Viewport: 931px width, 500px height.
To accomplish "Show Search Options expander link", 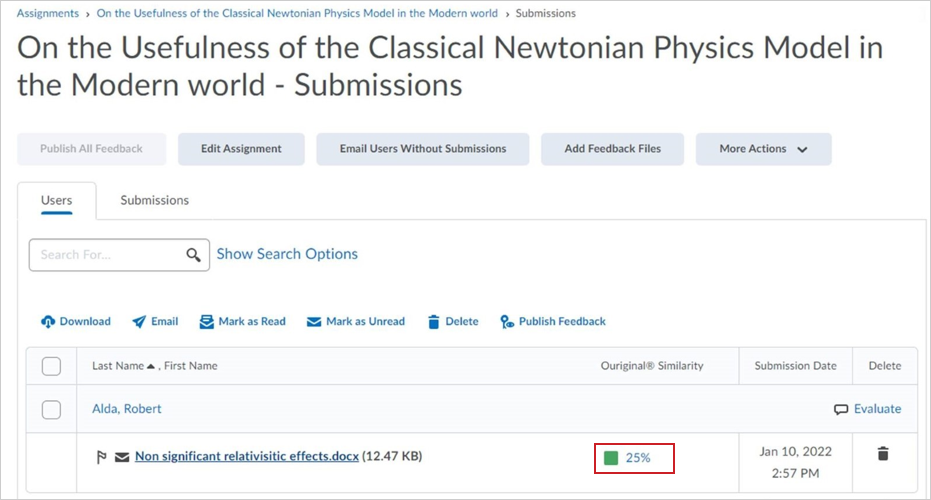I will click(287, 254).
